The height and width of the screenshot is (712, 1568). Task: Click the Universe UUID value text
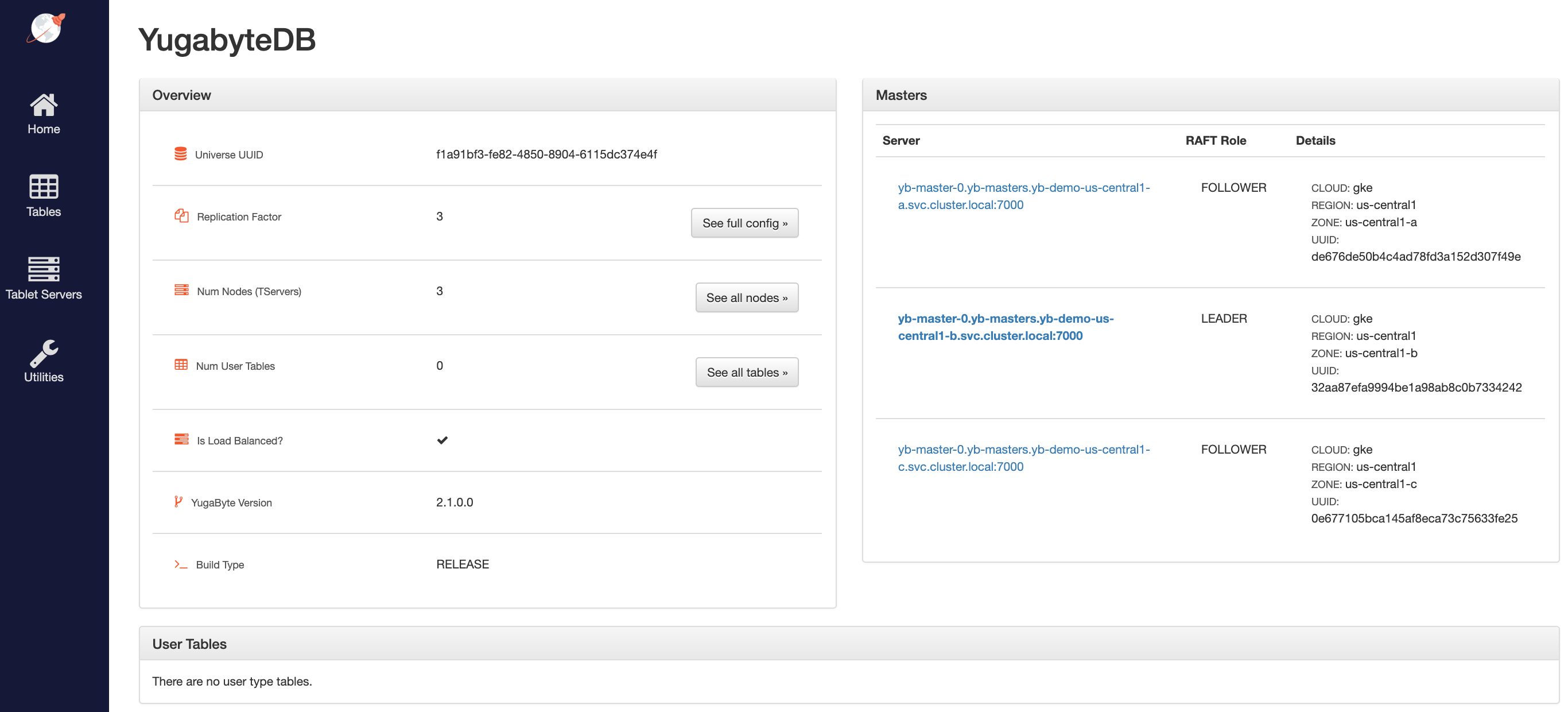546,154
